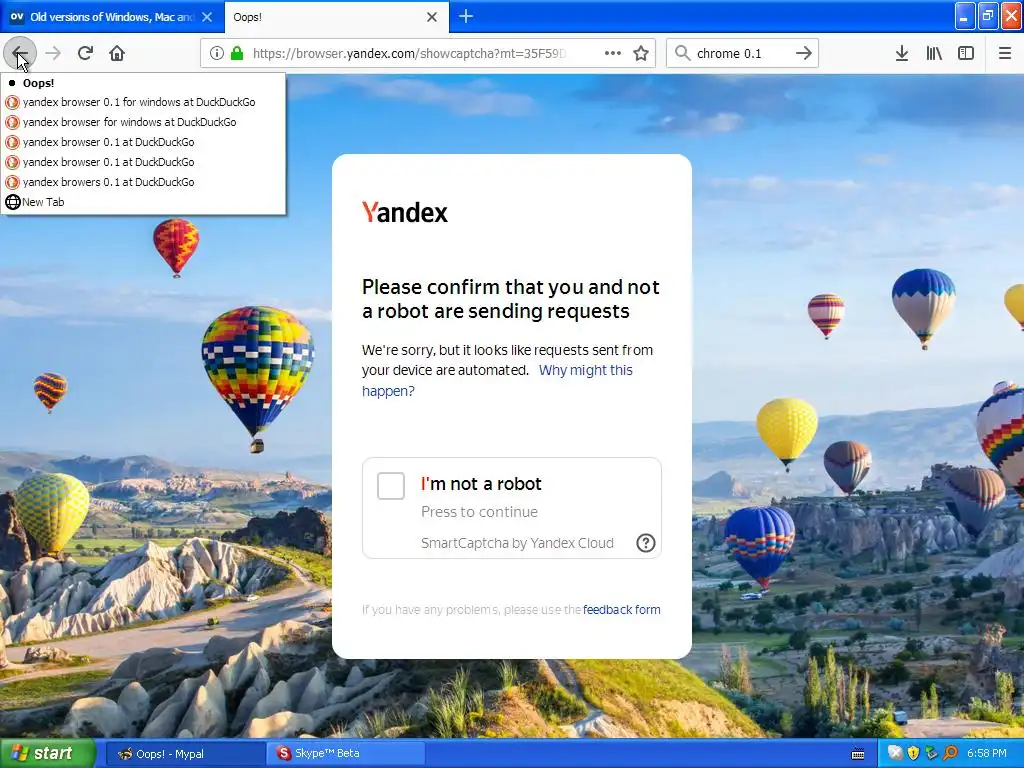The width and height of the screenshot is (1024, 768).
Task: Click the Back navigation arrow
Action: pyautogui.click(x=20, y=53)
